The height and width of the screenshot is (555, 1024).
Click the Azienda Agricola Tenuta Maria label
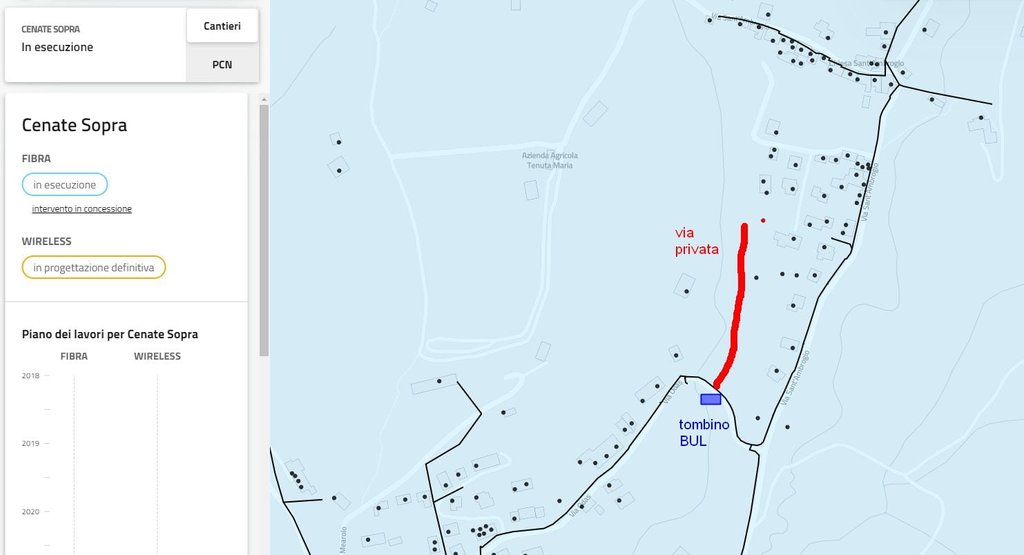coord(550,161)
